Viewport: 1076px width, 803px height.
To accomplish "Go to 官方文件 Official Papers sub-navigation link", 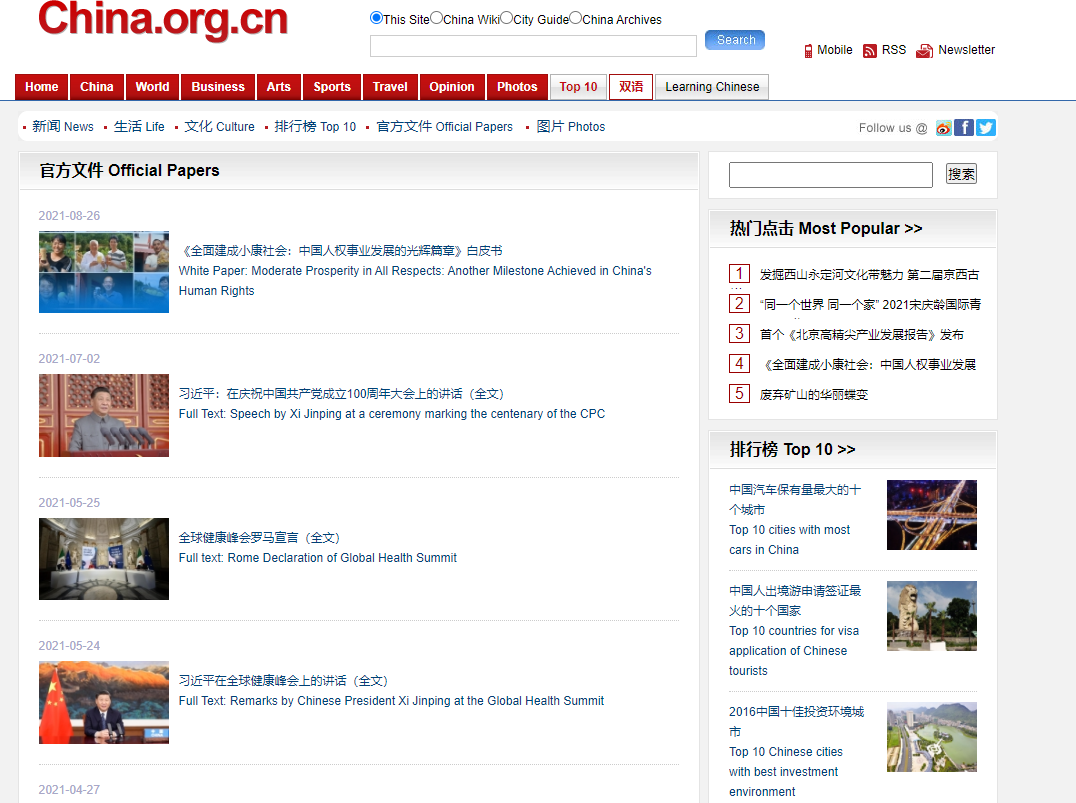I will pyautogui.click(x=445, y=127).
